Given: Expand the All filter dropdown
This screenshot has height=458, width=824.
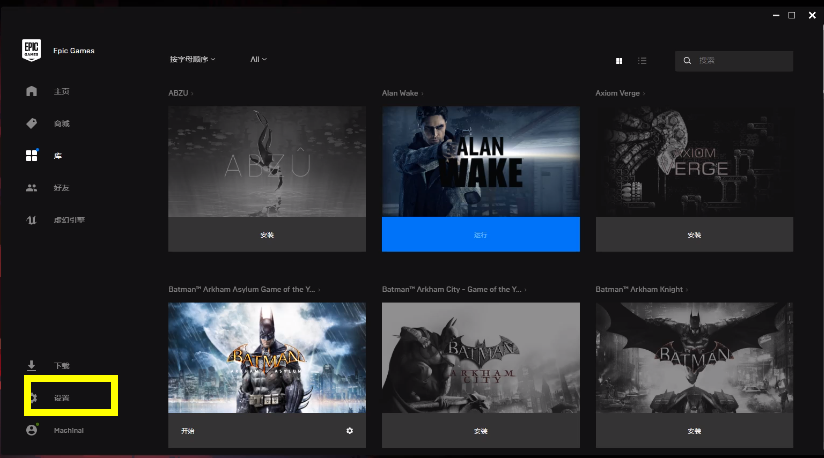Looking at the screenshot, I should click(x=258, y=60).
